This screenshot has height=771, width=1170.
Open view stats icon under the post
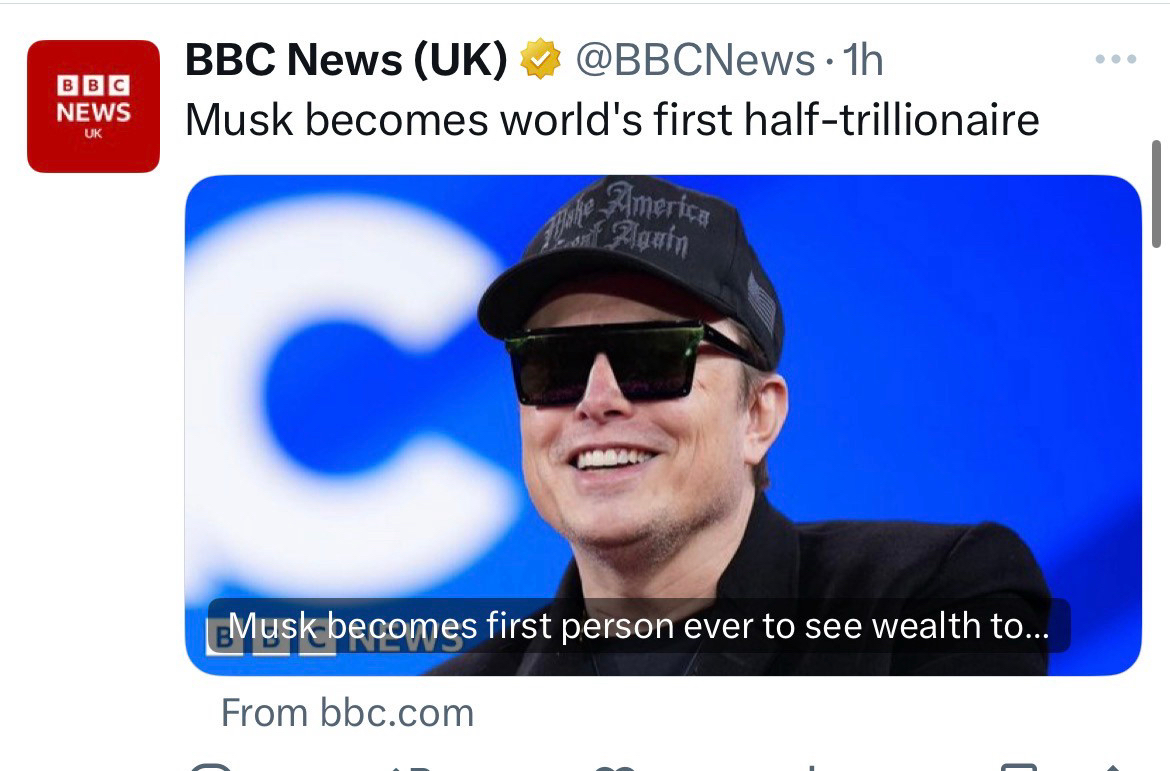coord(810,767)
